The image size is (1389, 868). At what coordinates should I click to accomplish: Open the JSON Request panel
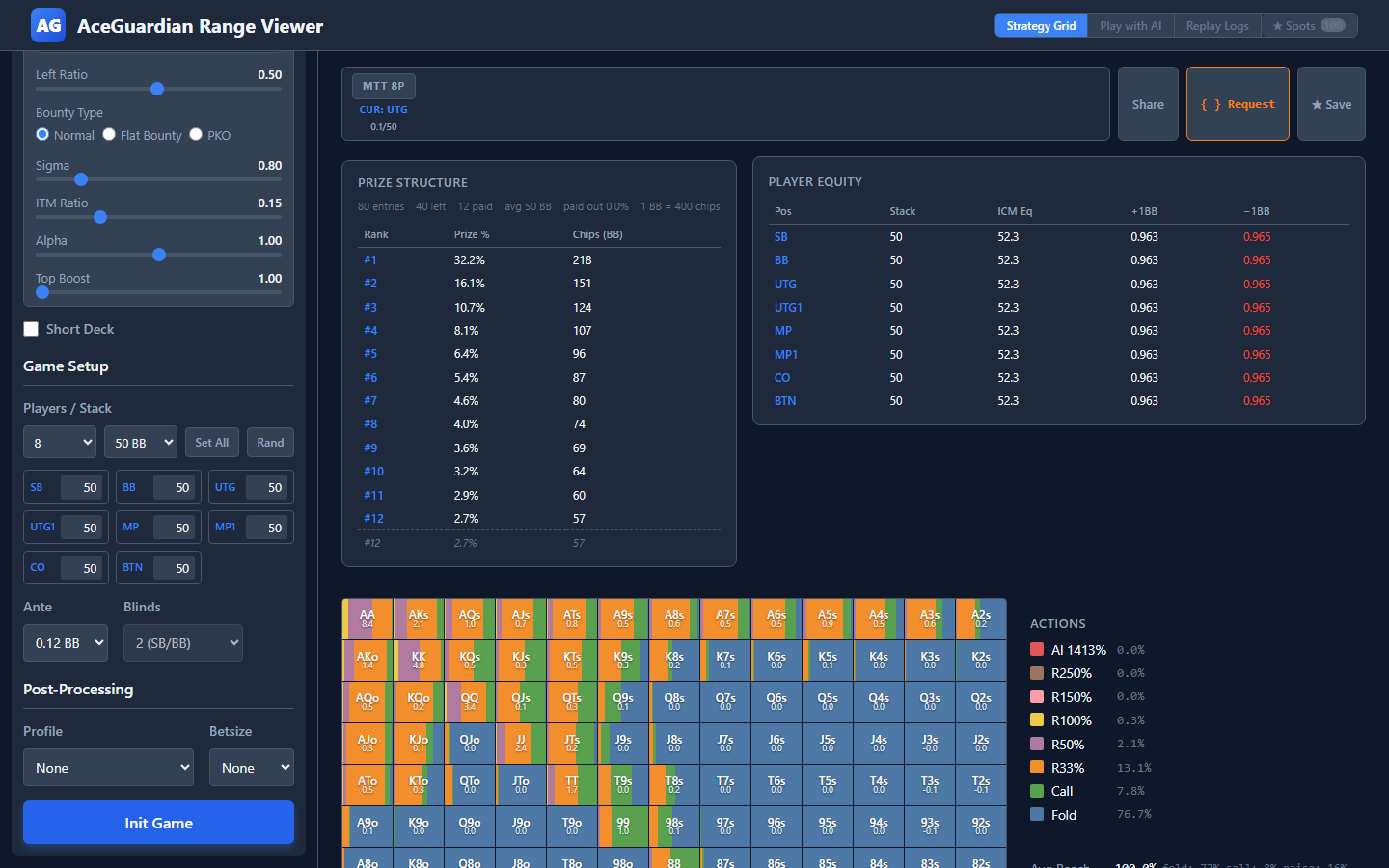[x=1238, y=103]
